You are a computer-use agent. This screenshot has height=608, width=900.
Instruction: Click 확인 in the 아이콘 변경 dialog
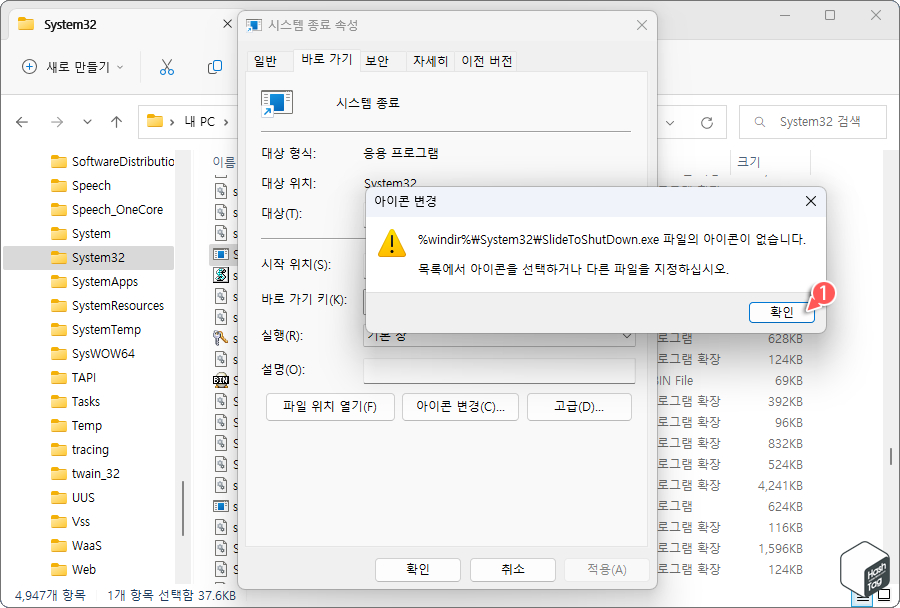[781, 312]
